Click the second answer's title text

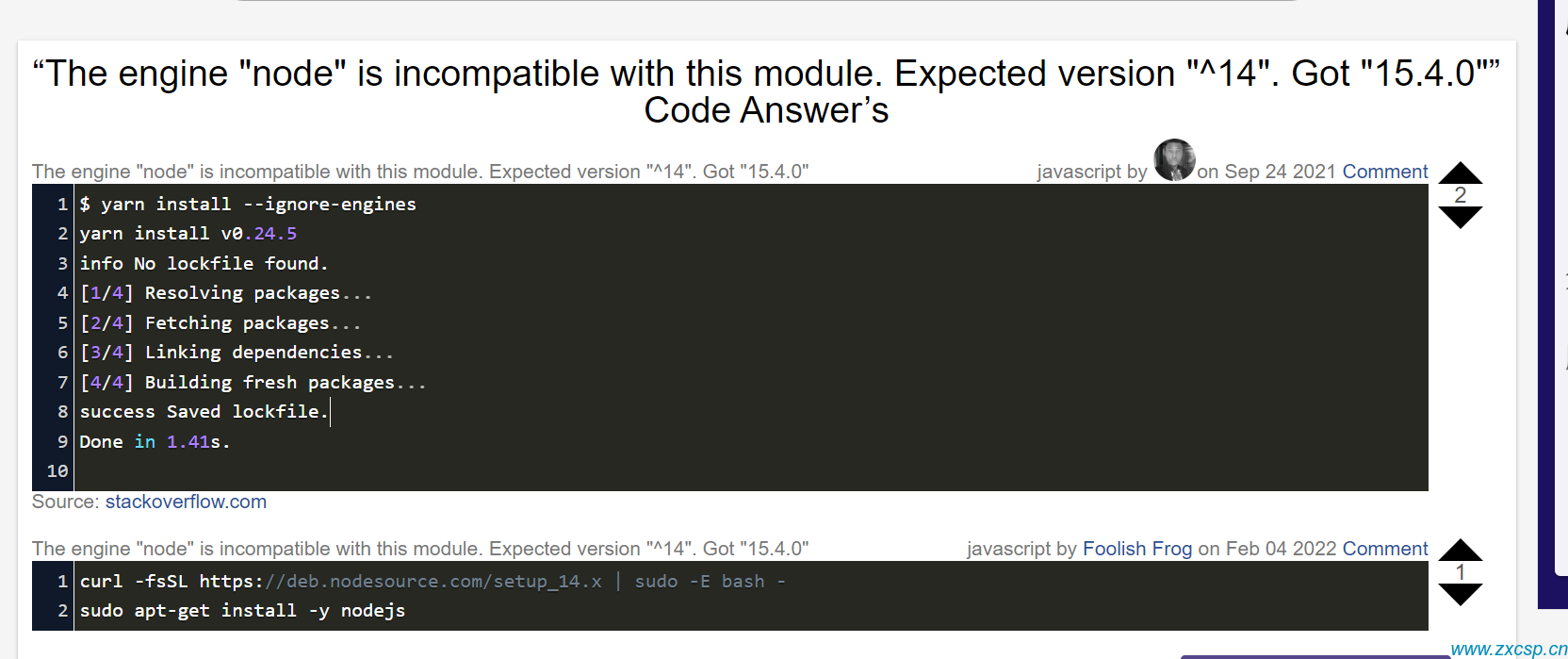coord(420,549)
